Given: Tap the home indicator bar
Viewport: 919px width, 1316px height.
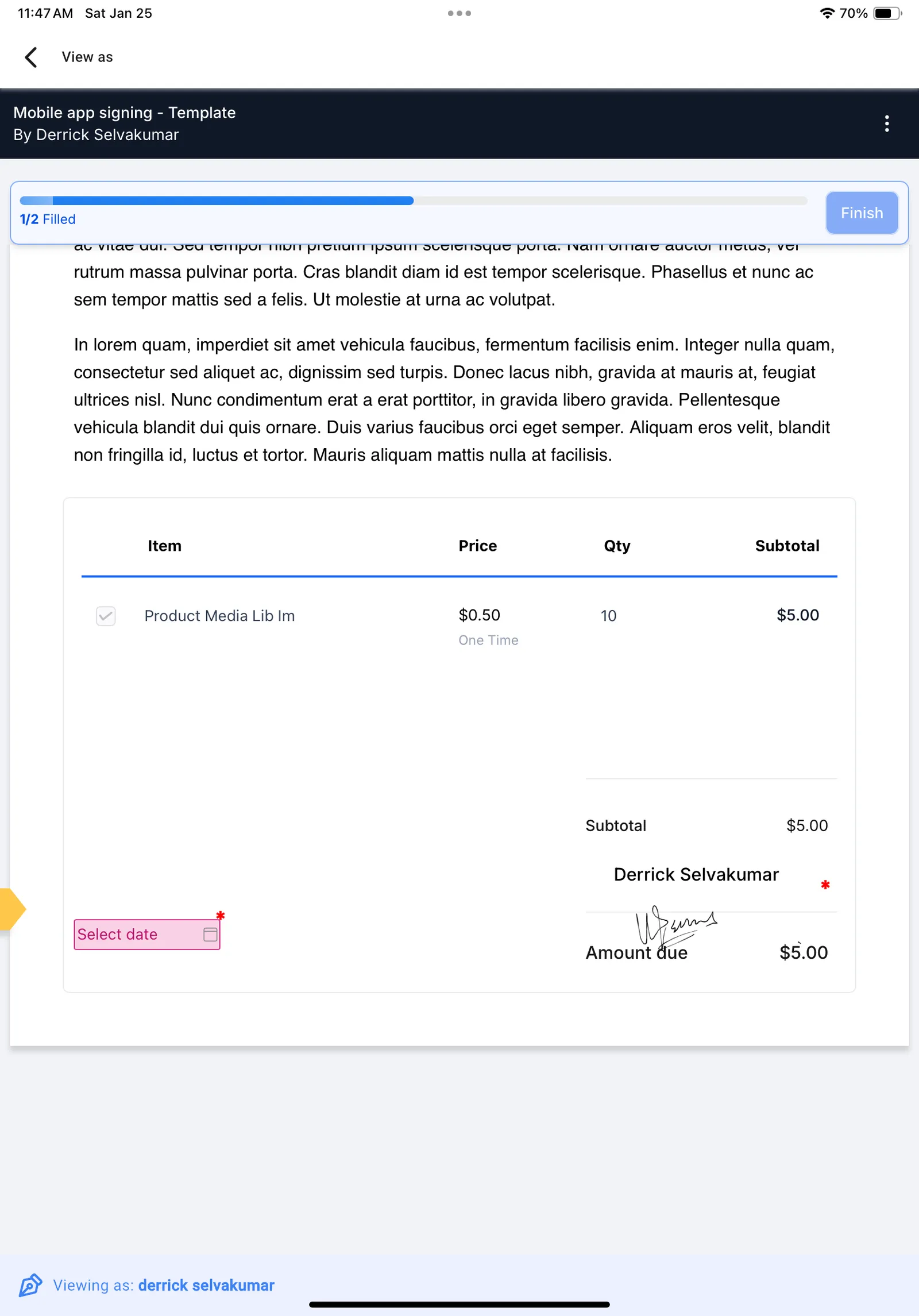Looking at the screenshot, I should click(459, 1305).
